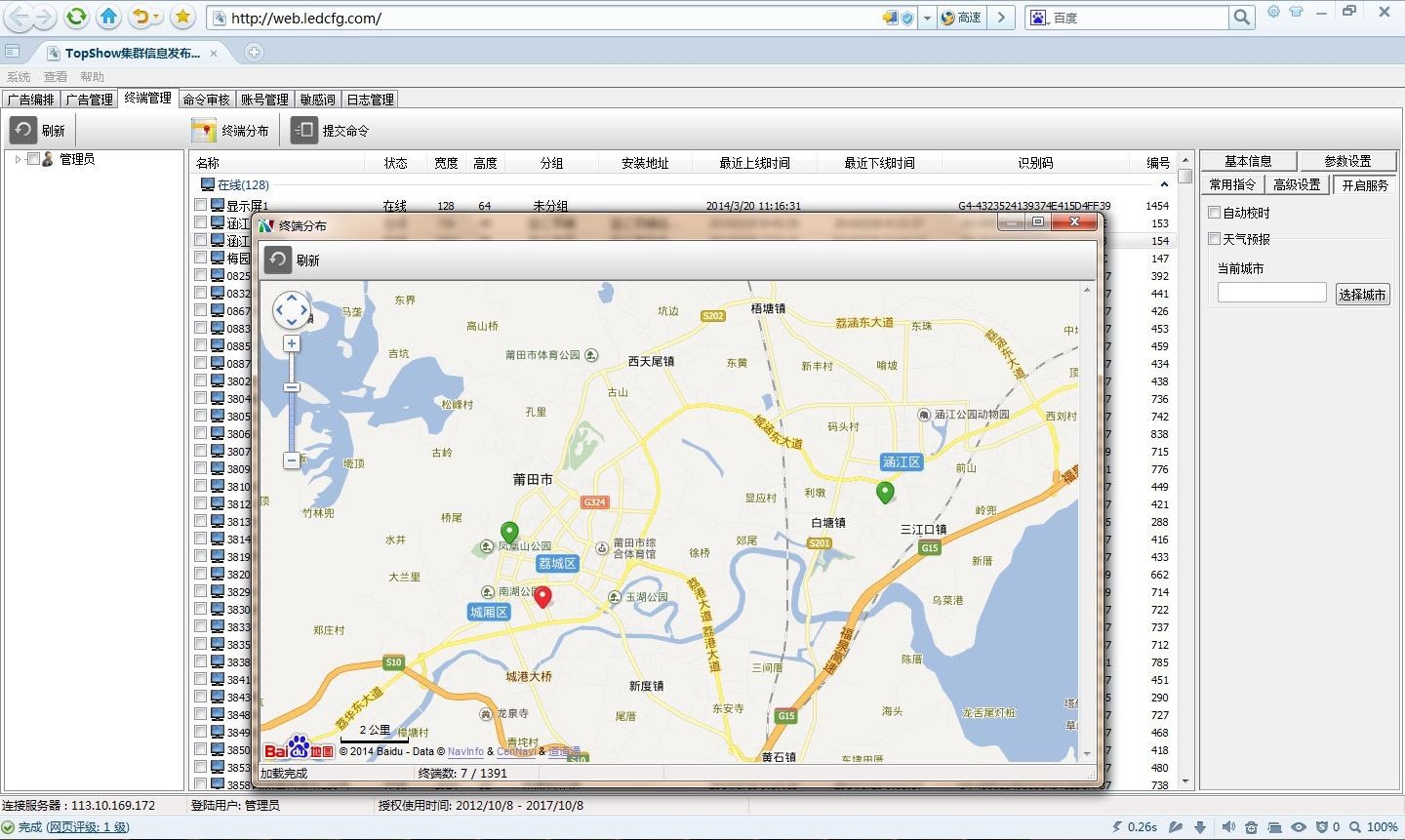The image size is (1405, 840).
Task: Click the tab list icon left of TopShow tab
Action: click(12, 53)
